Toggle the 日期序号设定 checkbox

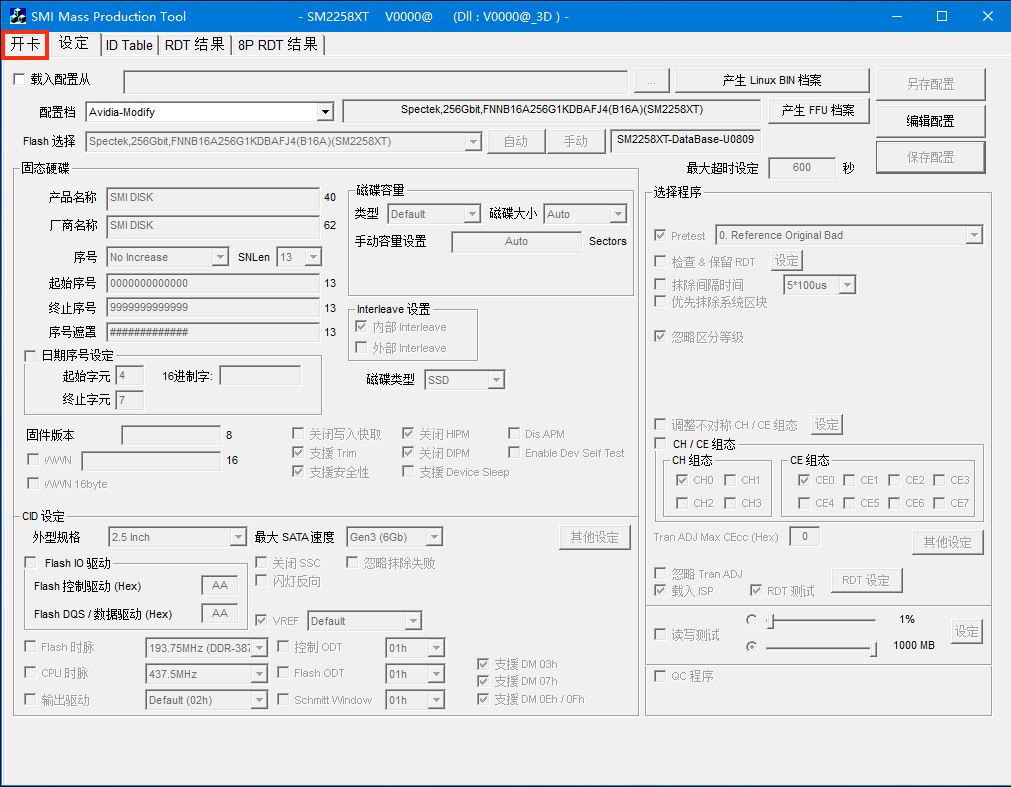30,356
